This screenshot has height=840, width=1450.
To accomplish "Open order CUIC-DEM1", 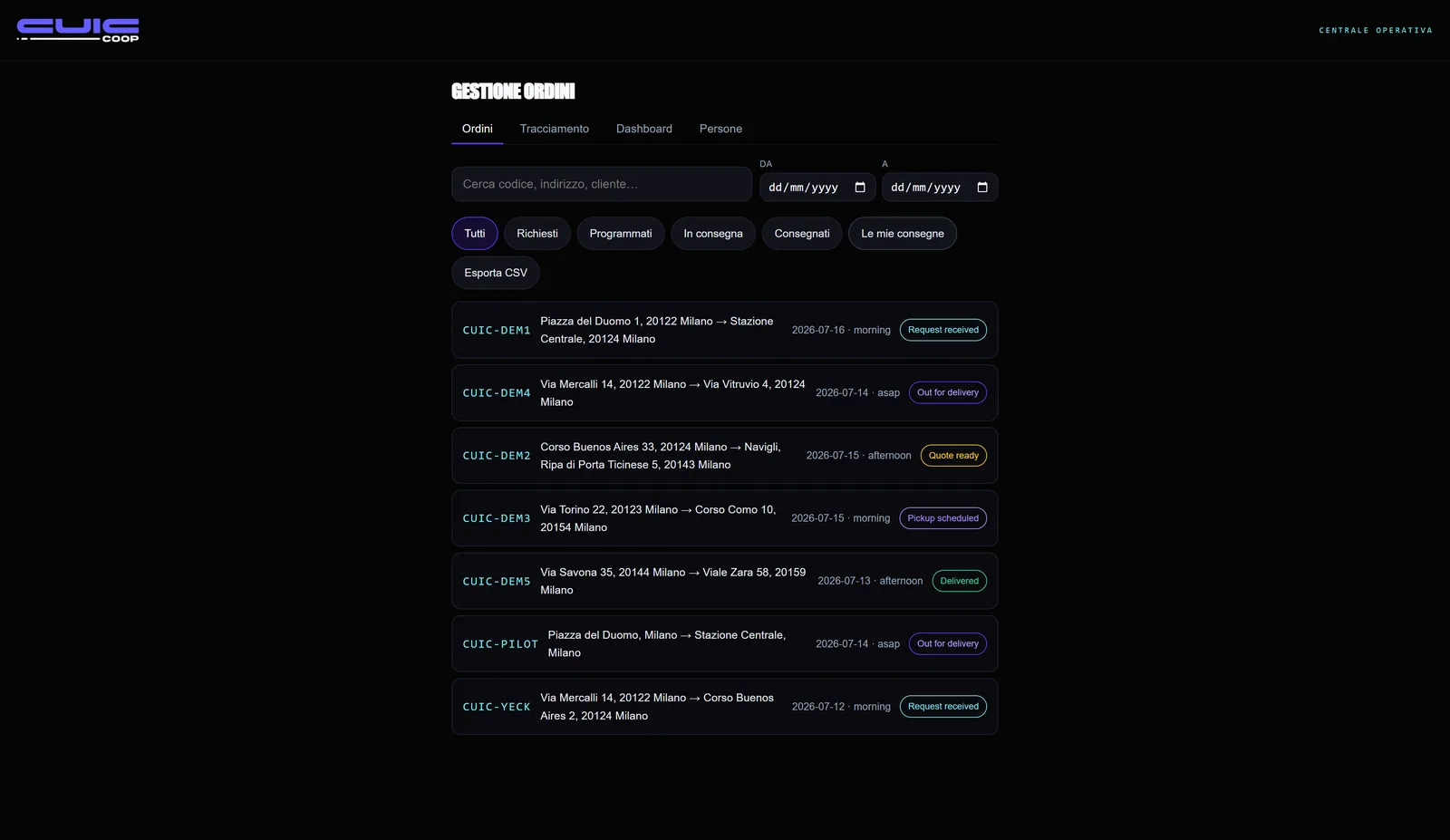I will (x=725, y=330).
